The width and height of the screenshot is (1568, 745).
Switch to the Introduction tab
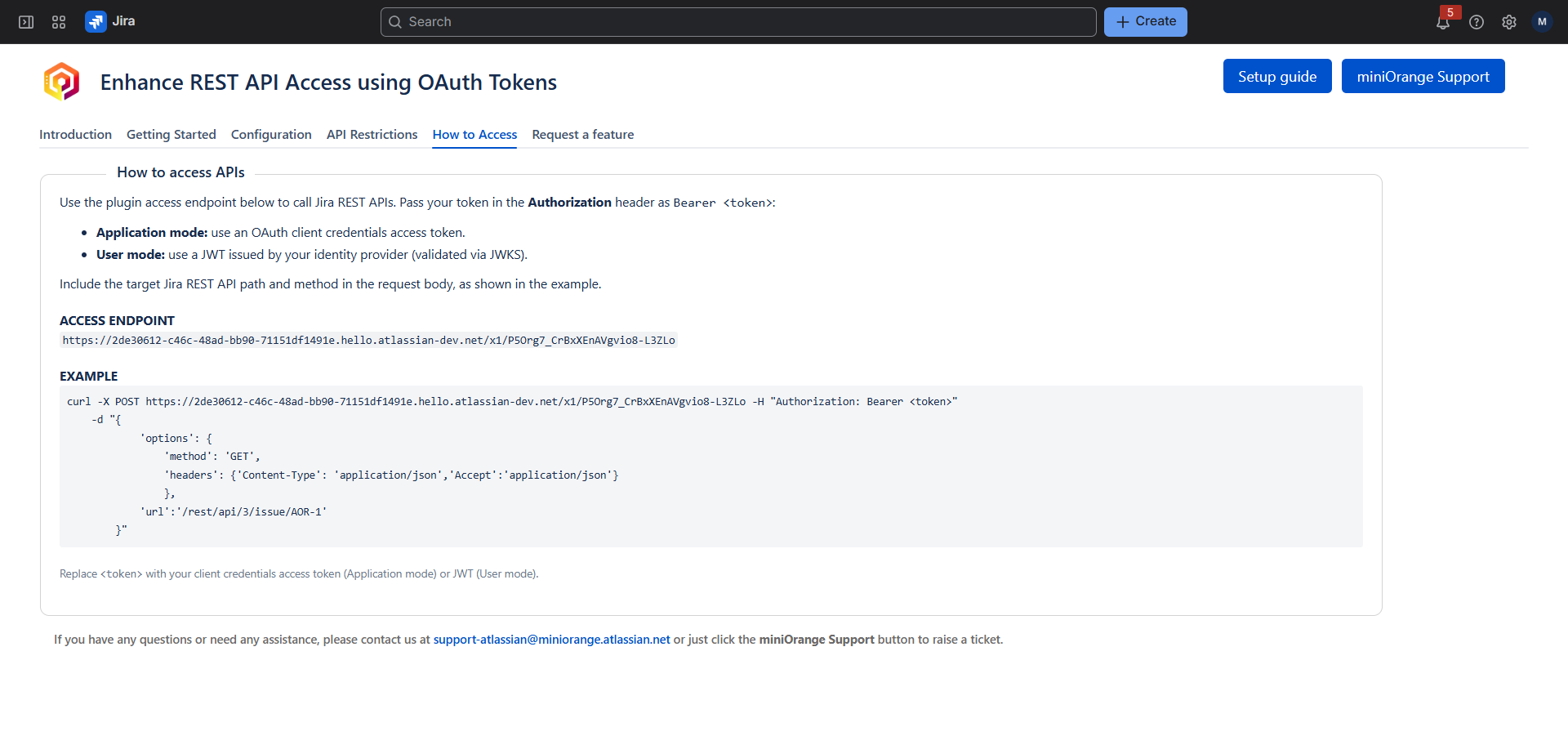(x=75, y=134)
